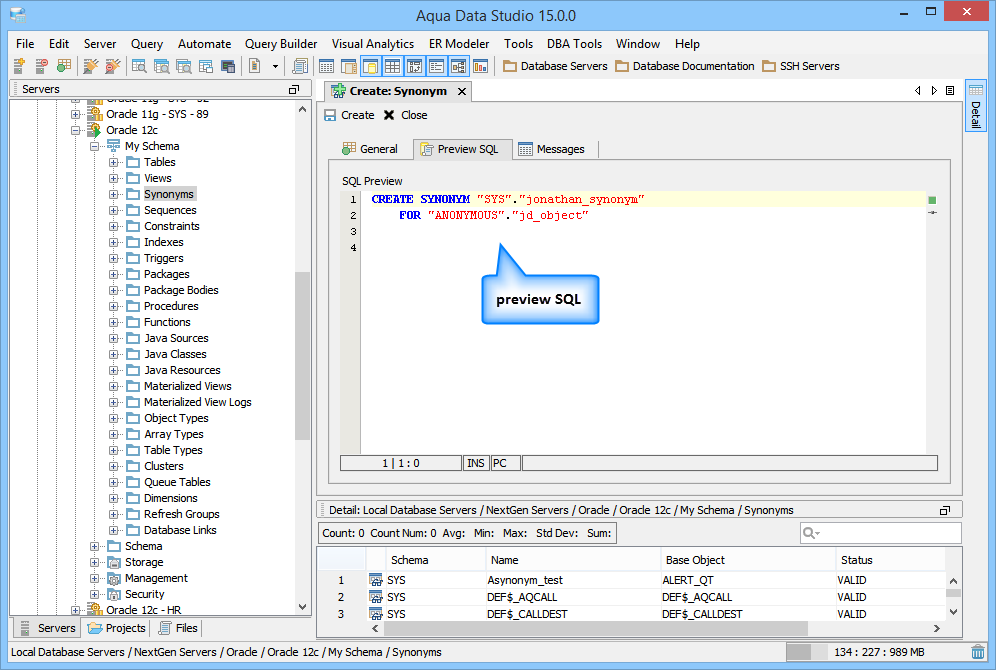Viewport: 996px width, 670px height.
Task: Click the save disk icon beside Create
Action: coord(330,115)
